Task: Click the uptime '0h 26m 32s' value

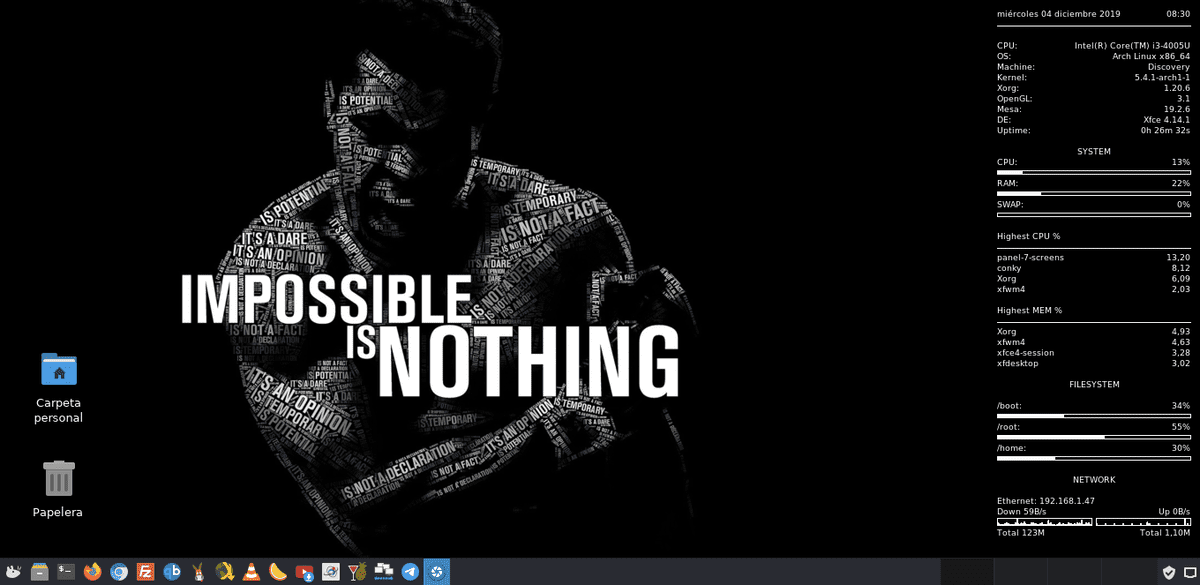Action: coord(1165,130)
